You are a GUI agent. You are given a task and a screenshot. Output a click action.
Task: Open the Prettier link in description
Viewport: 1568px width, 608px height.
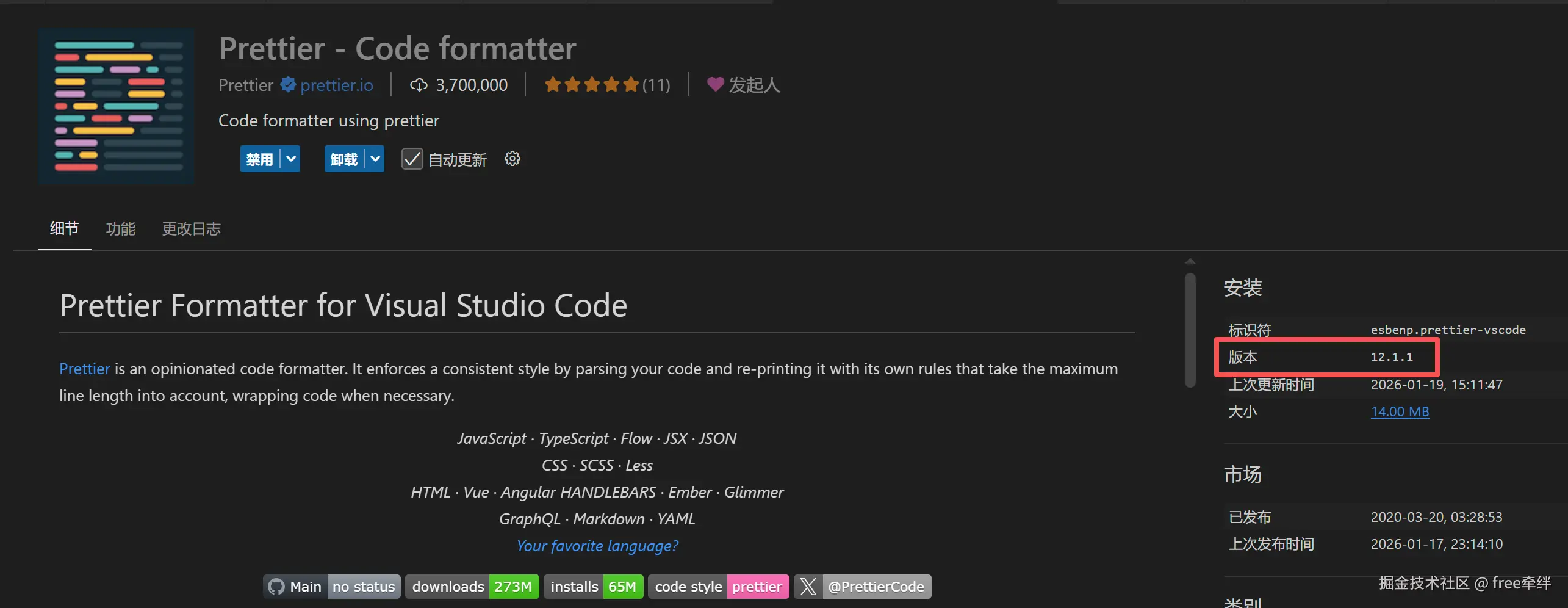click(x=85, y=369)
